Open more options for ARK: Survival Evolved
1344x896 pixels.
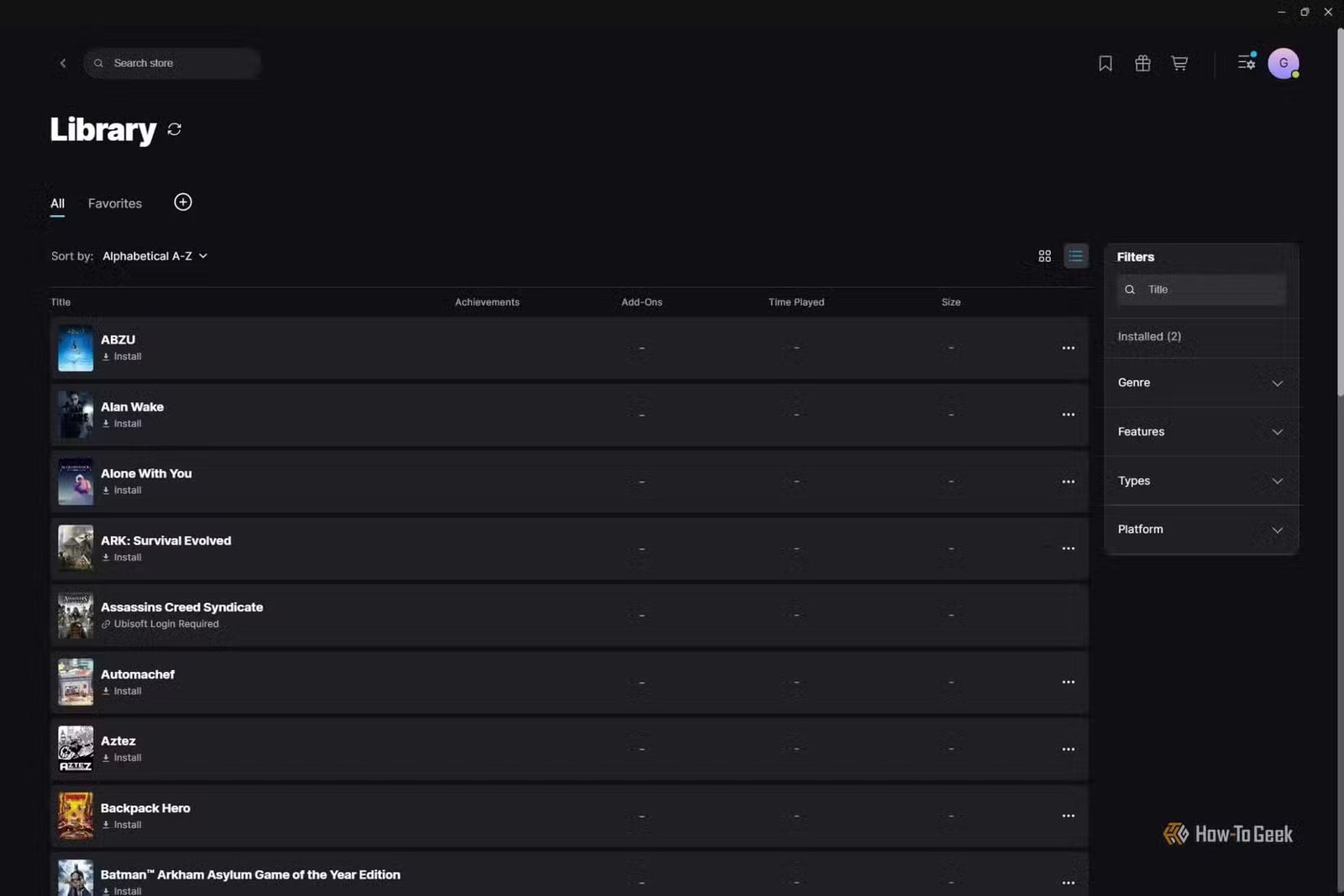click(x=1068, y=548)
